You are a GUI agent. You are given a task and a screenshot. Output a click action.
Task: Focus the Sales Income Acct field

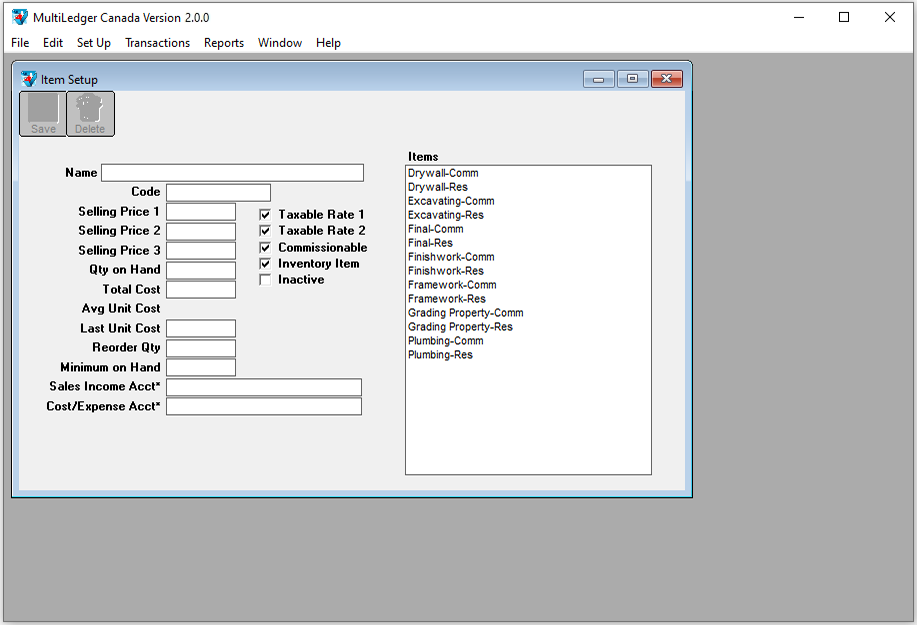pyautogui.click(x=263, y=387)
